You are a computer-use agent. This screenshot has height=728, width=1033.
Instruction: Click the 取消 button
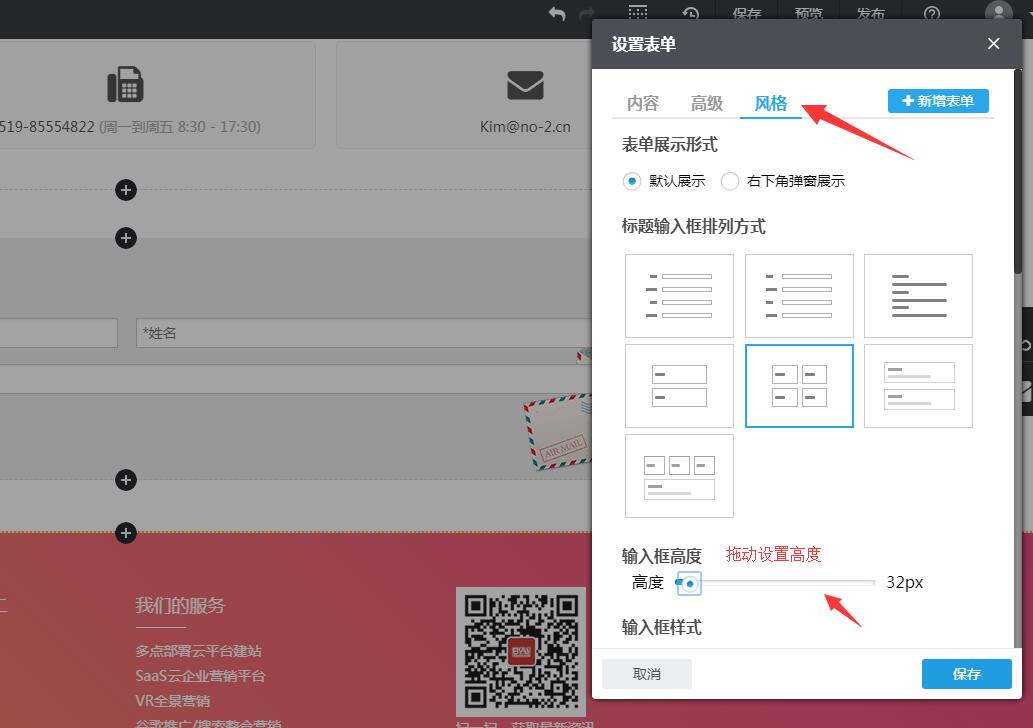tap(647, 674)
